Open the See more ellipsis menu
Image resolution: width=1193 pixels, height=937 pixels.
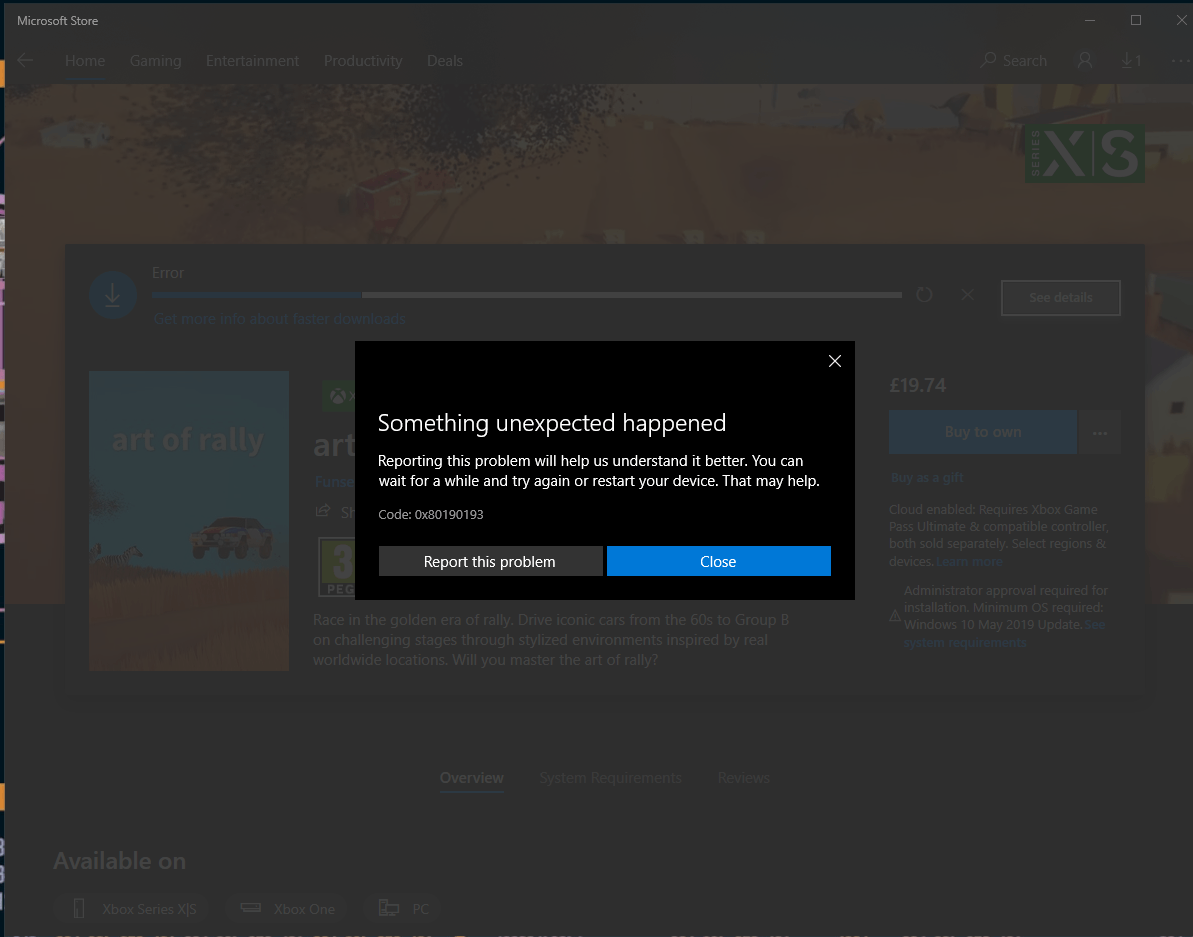[x=1180, y=61]
